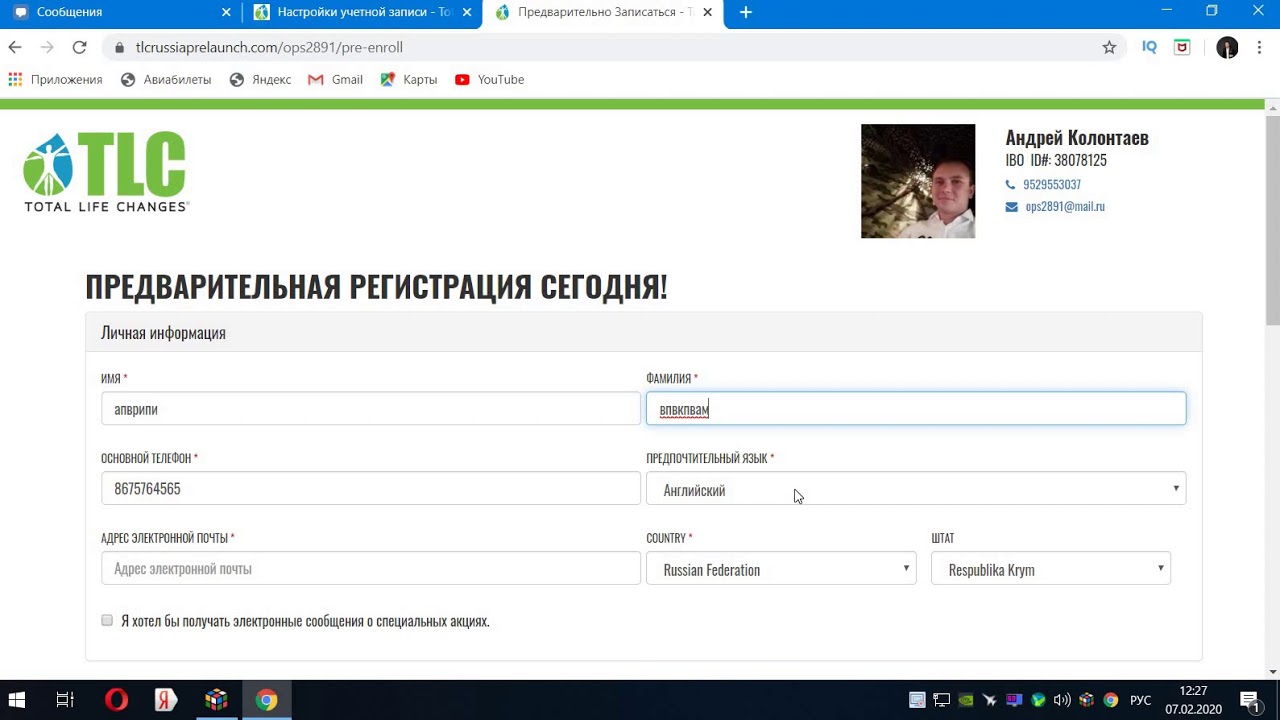This screenshot has width=1280, height=720.
Task: Close the Предварительно Записаться tab
Action: [708, 12]
